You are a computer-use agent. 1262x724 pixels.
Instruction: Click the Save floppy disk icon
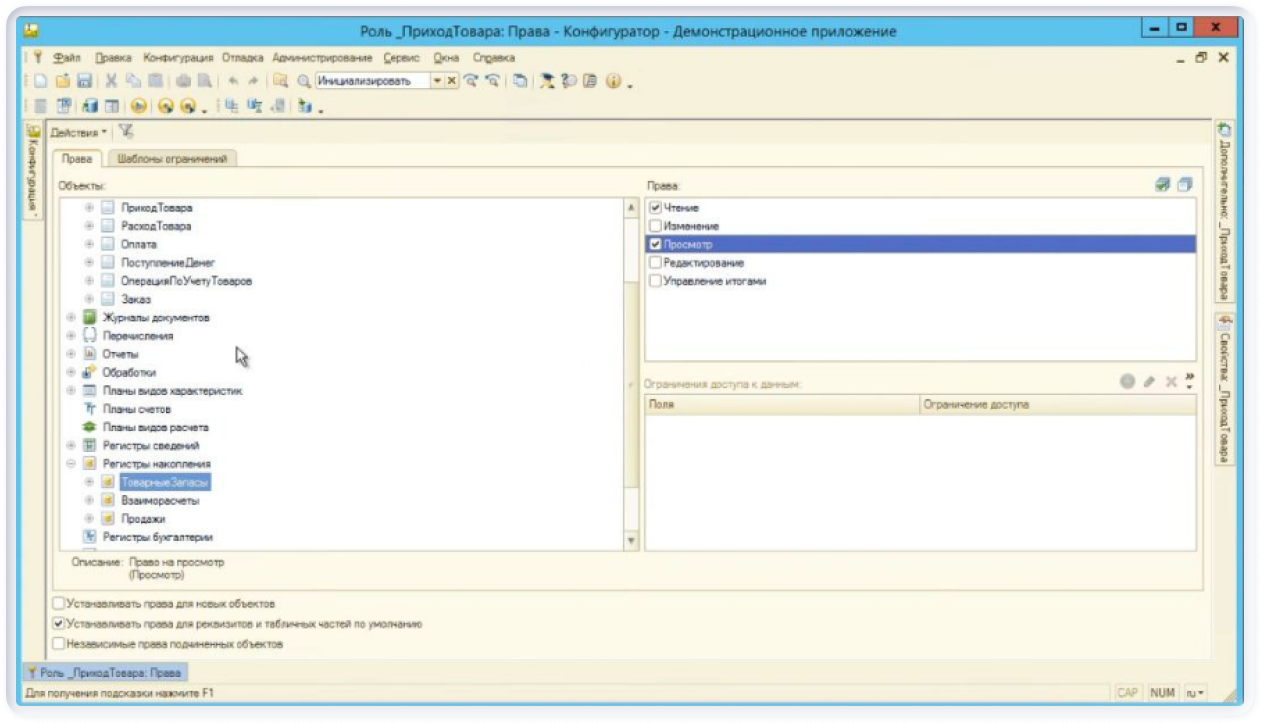84,81
